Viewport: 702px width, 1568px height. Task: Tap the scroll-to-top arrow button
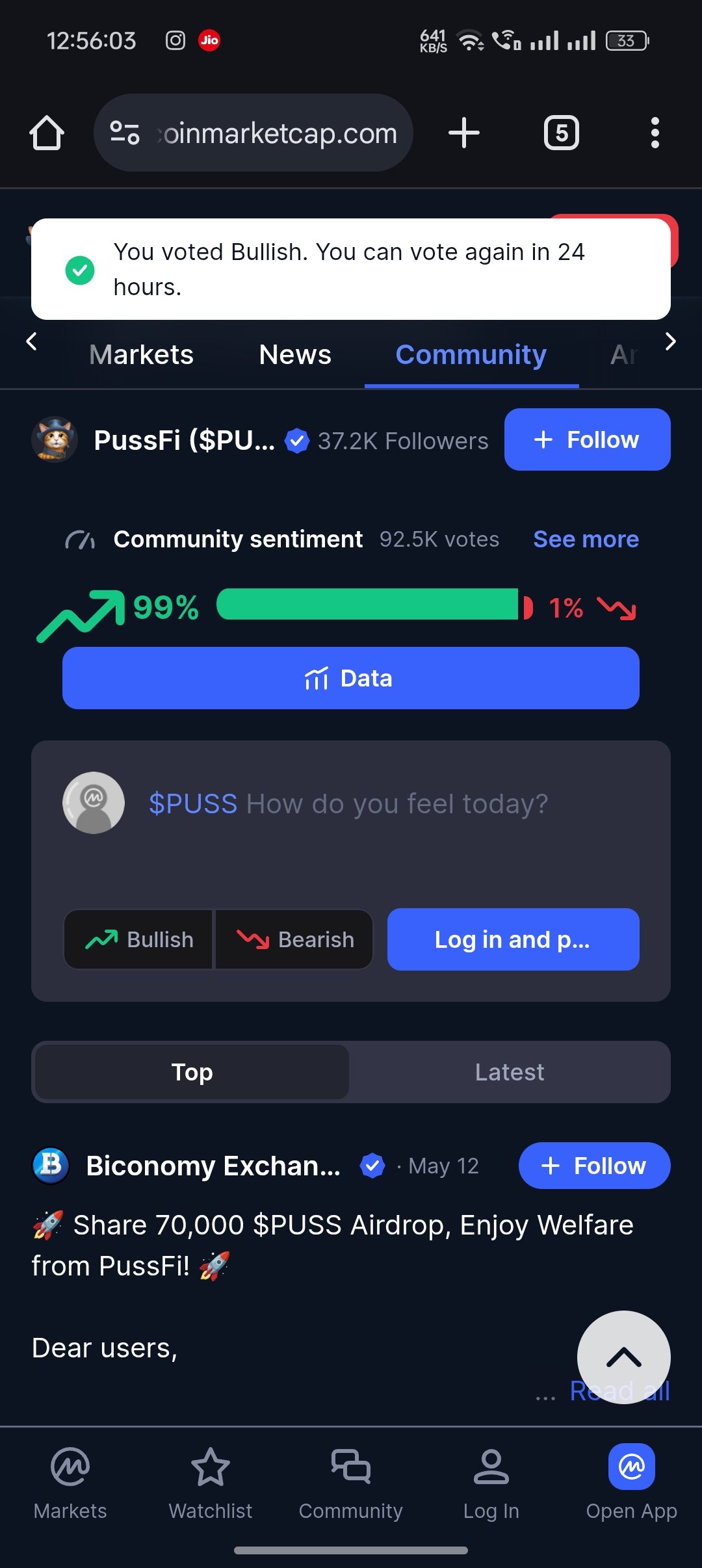pyautogui.click(x=623, y=1357)
